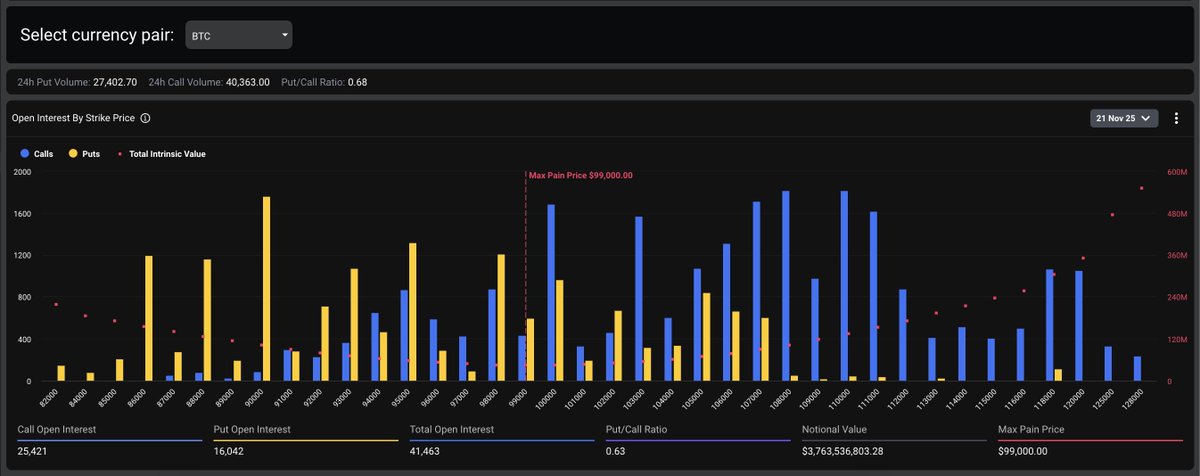The height and width of the screenshot is (476, 1200).
Task: Open the BTC currency pair dropdown
Action: click(239, 35)
